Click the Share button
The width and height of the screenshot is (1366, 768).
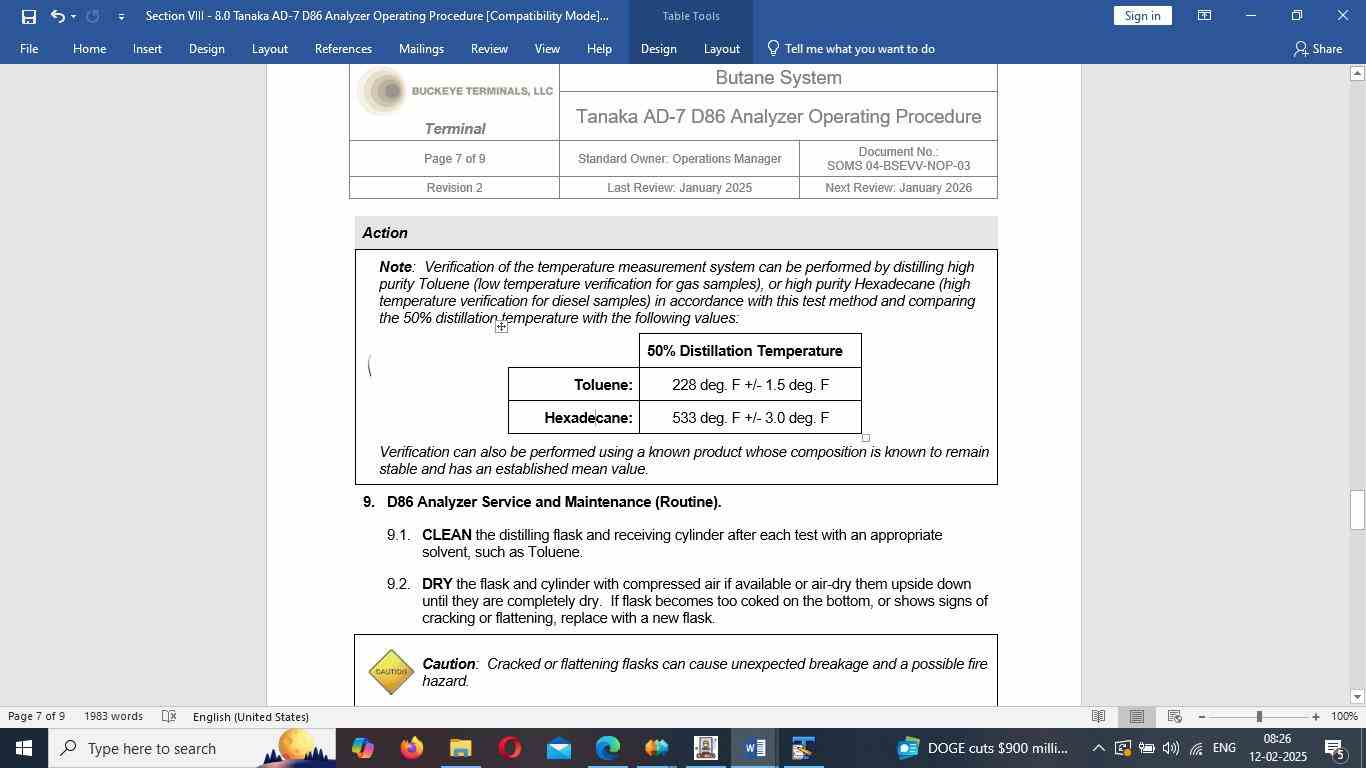pyautogui.click(x=1317, y=48)
